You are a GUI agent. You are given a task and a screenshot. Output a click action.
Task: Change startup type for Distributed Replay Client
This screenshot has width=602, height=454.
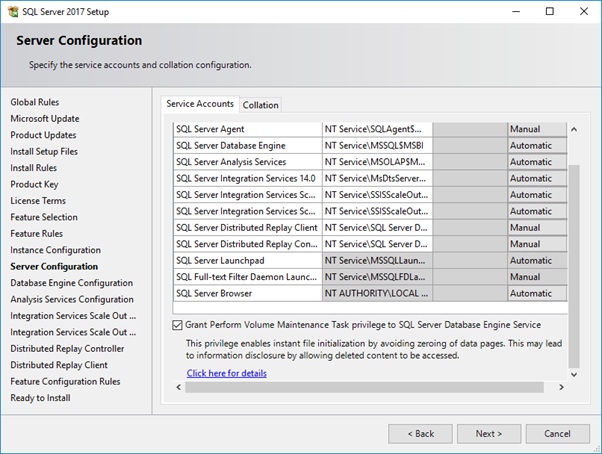pyautogui.click(x=537, y=228)
